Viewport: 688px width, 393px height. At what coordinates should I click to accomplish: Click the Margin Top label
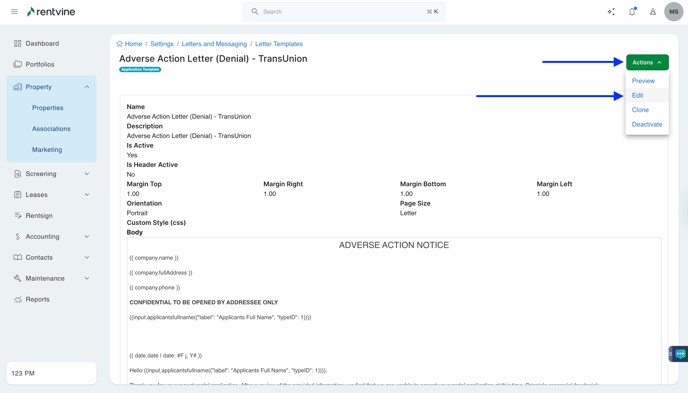[x=144, y=184]
